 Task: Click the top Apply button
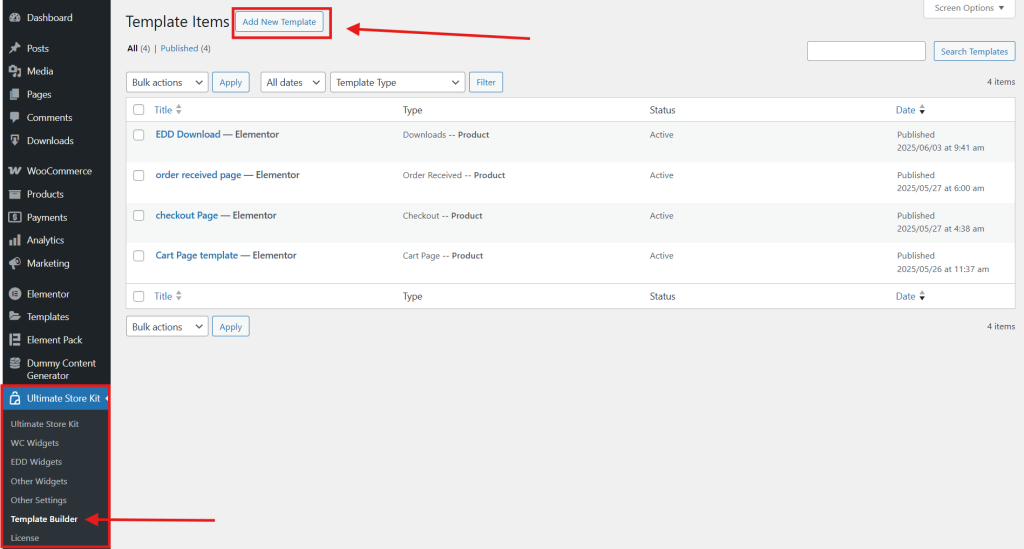pos(231,82)
